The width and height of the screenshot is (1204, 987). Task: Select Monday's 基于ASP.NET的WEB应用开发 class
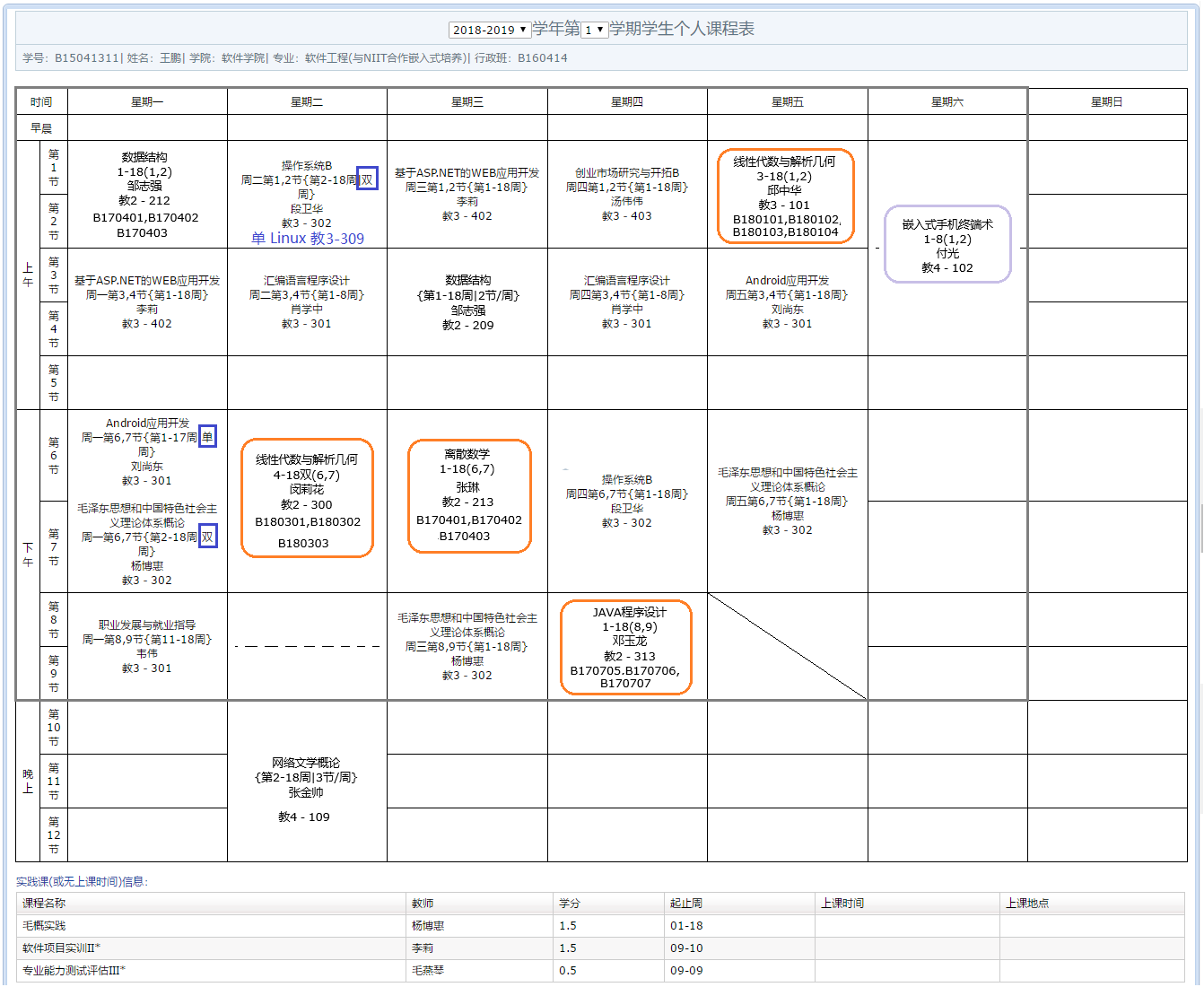tap(147, 302)
